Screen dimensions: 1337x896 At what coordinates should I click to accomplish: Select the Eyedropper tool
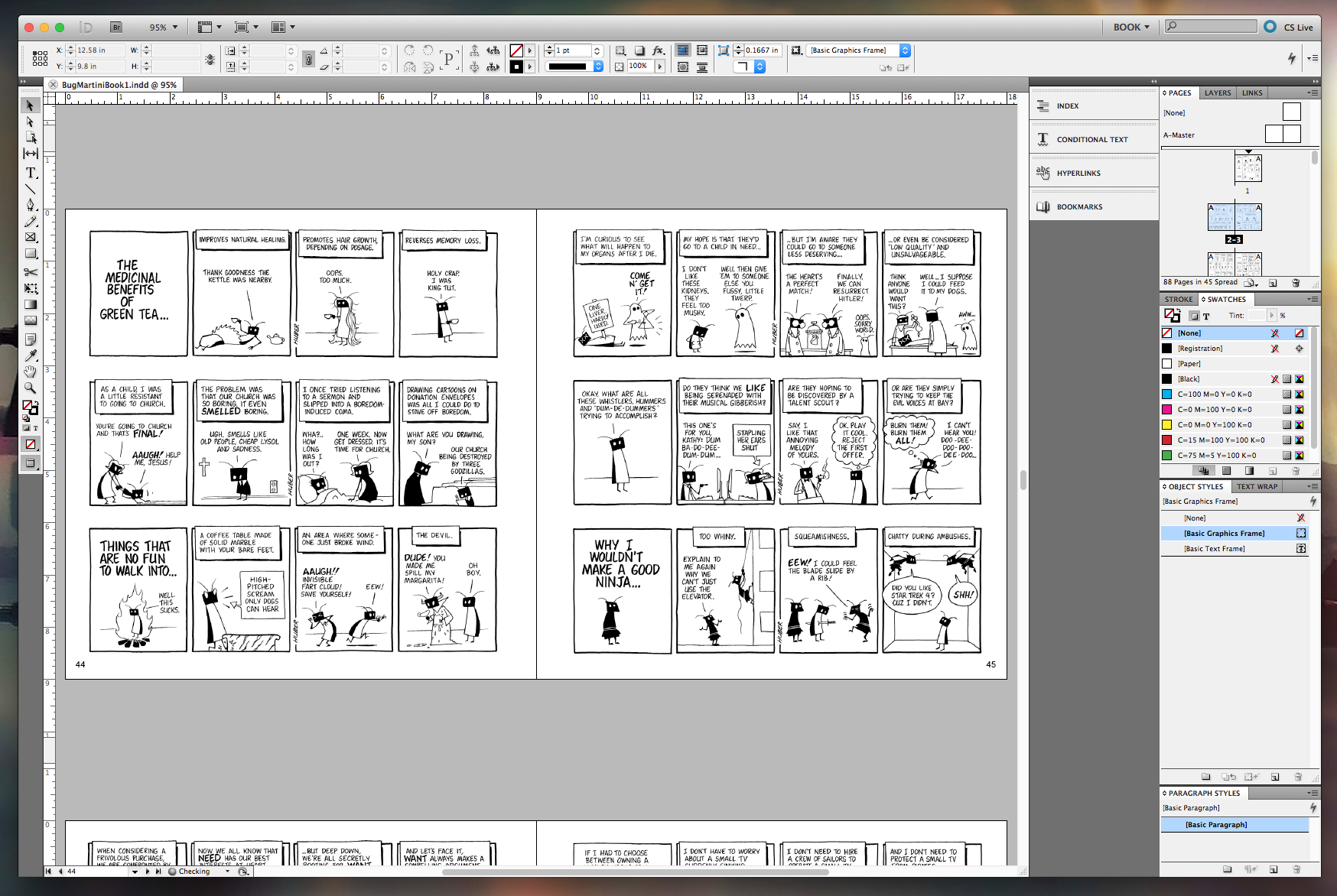30,355
